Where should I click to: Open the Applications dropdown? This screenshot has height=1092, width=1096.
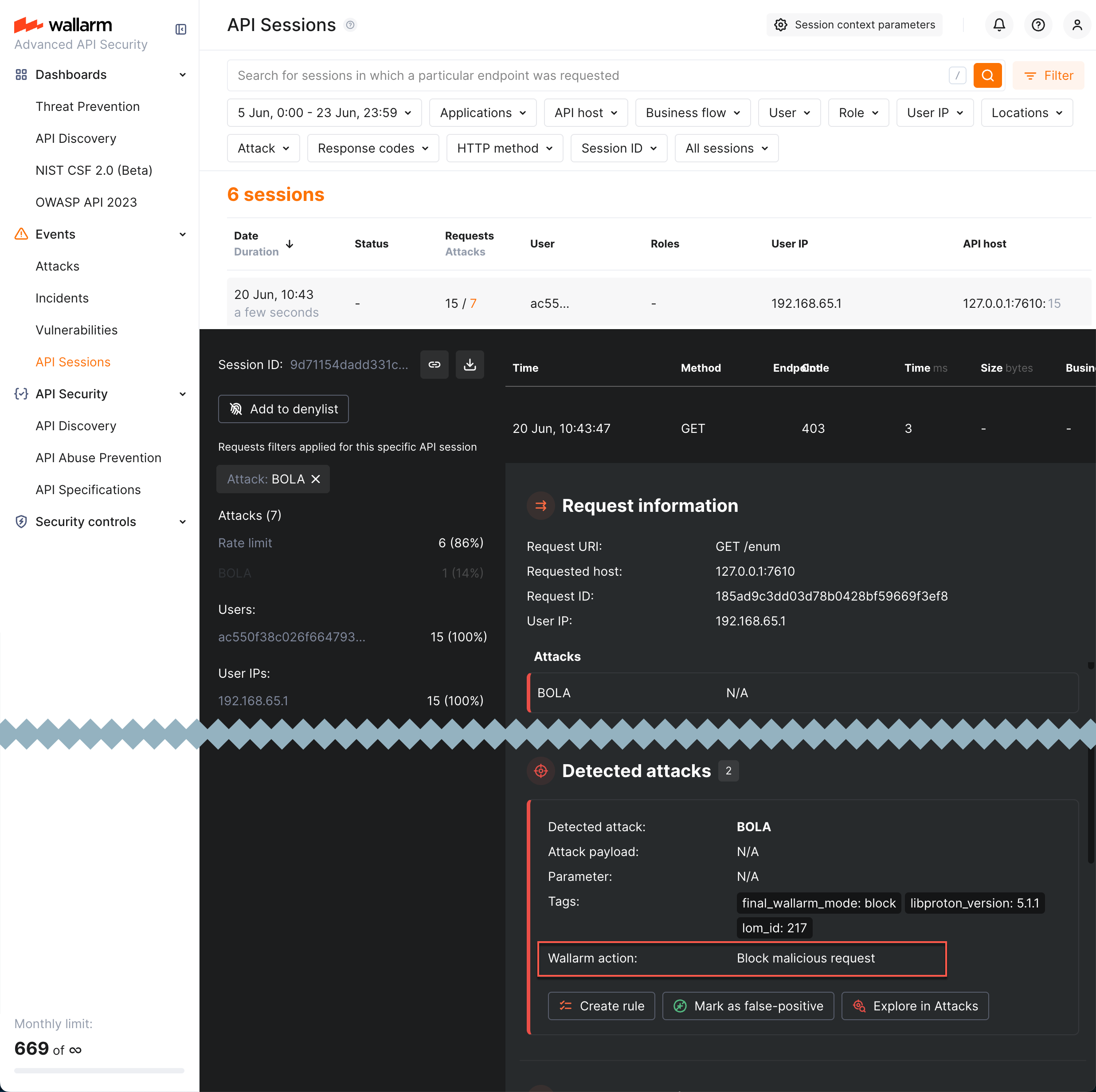pos(482,113)
